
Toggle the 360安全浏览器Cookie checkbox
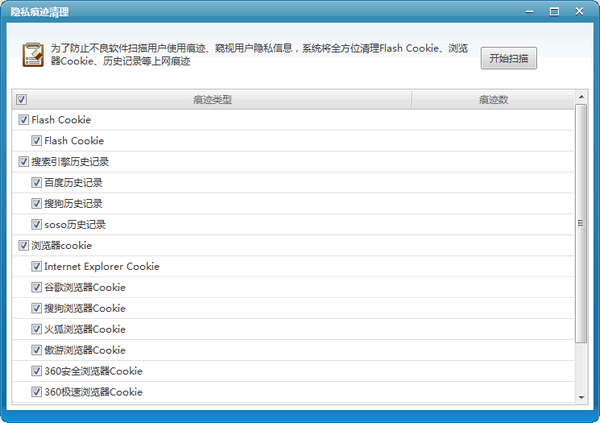coord(36,371)
